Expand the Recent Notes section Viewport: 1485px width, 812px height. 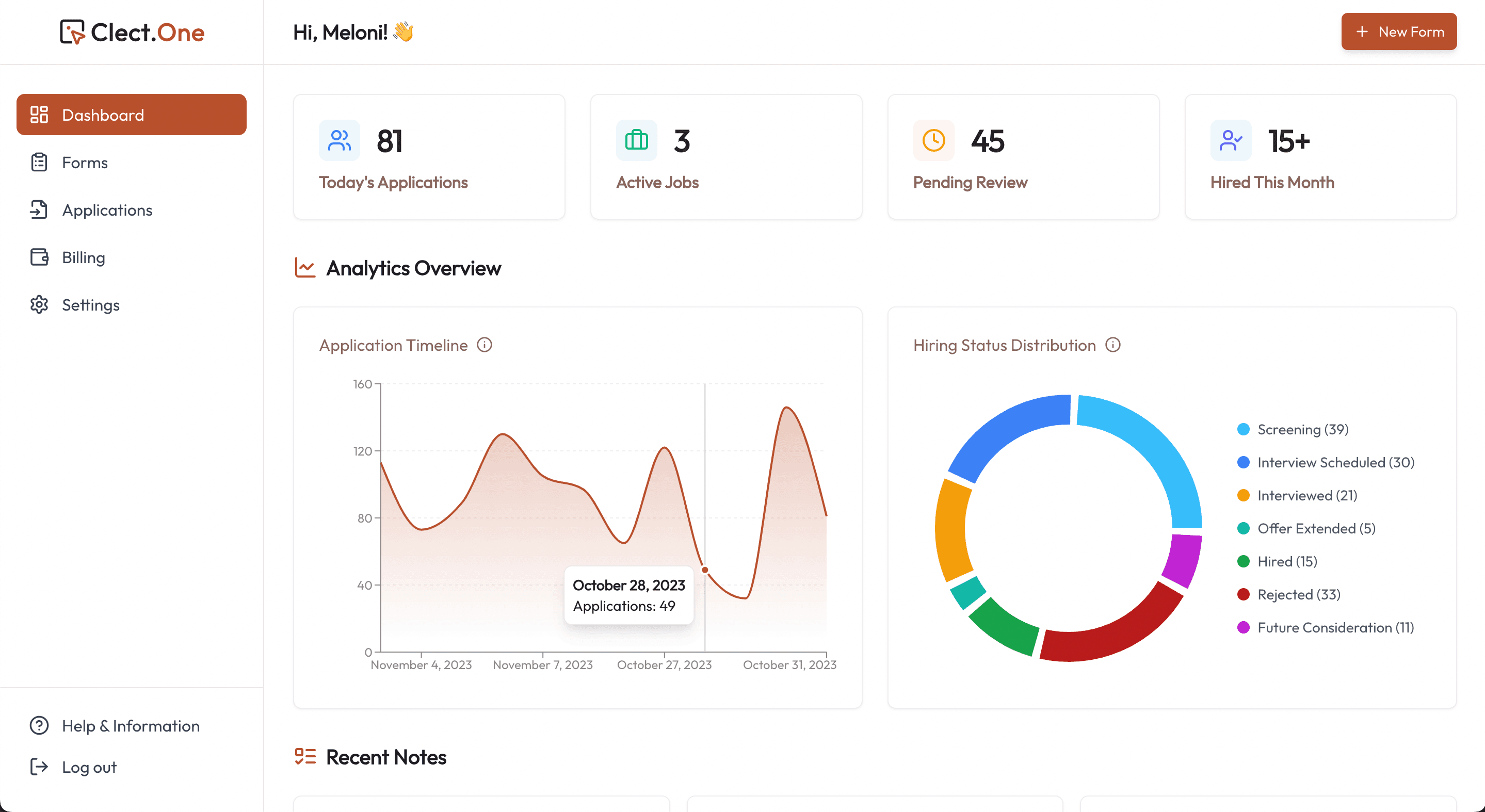(x=386, y=756)
